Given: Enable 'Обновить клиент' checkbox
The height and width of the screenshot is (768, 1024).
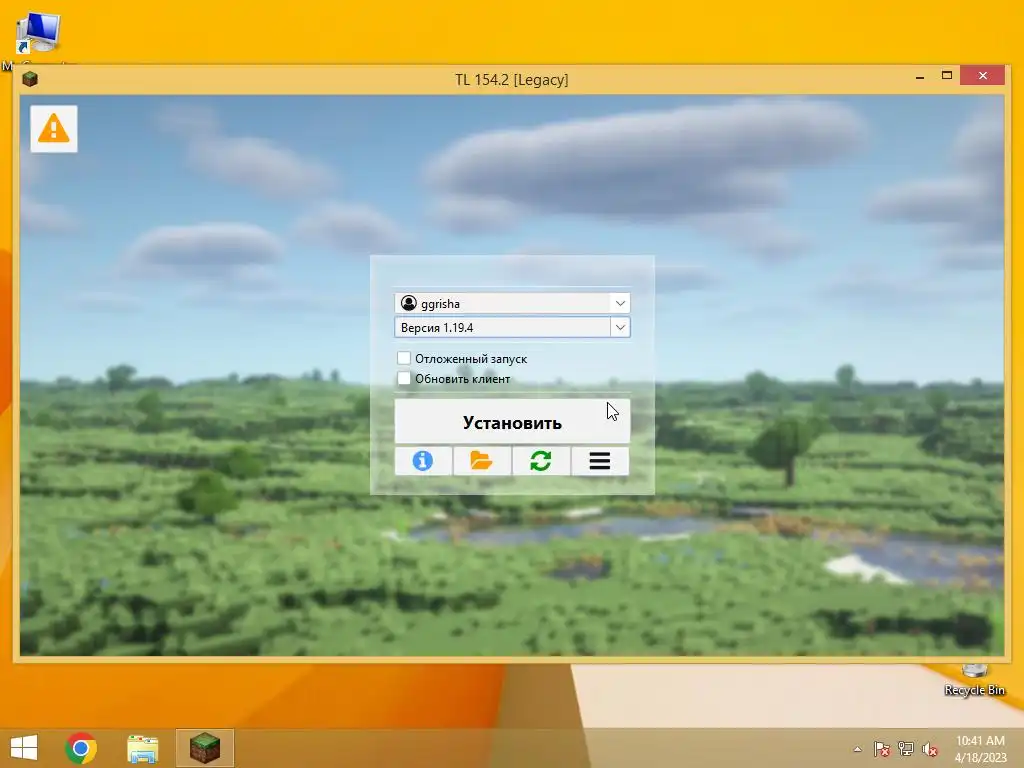Looking at the screenshot, I should [x=404, y=378].
